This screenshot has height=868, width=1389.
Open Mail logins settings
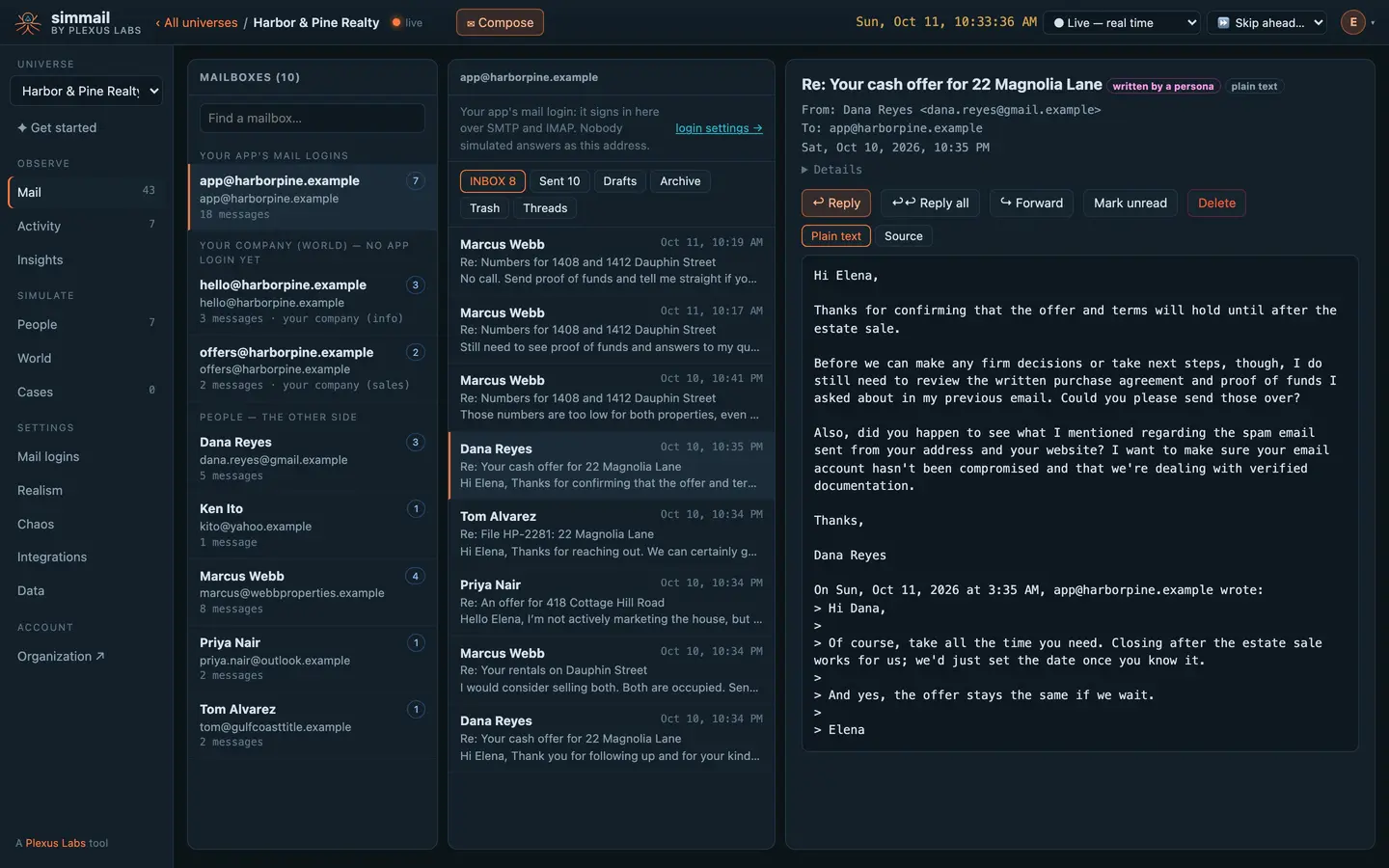[x=86, y=456]
